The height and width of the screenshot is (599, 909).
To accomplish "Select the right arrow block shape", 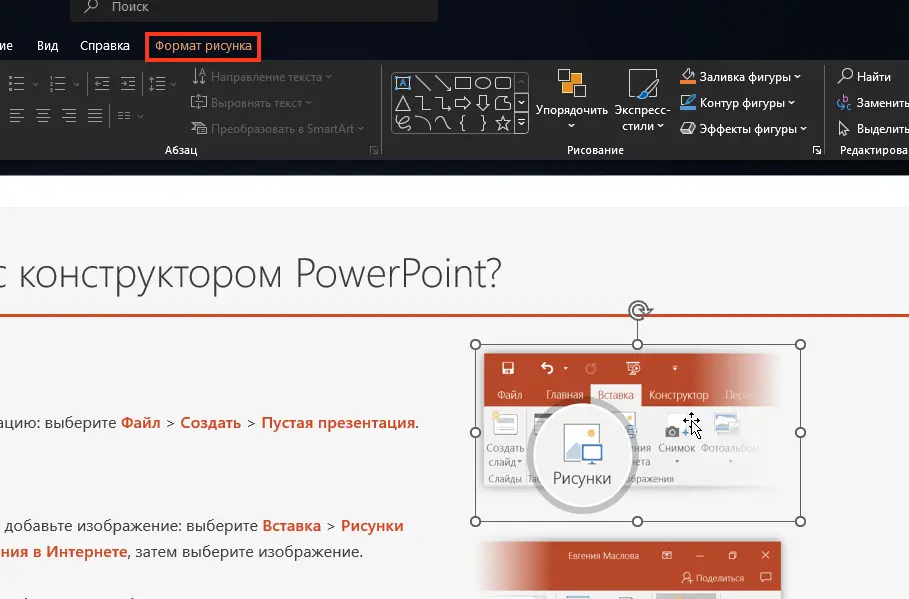I will click(463, 103).
